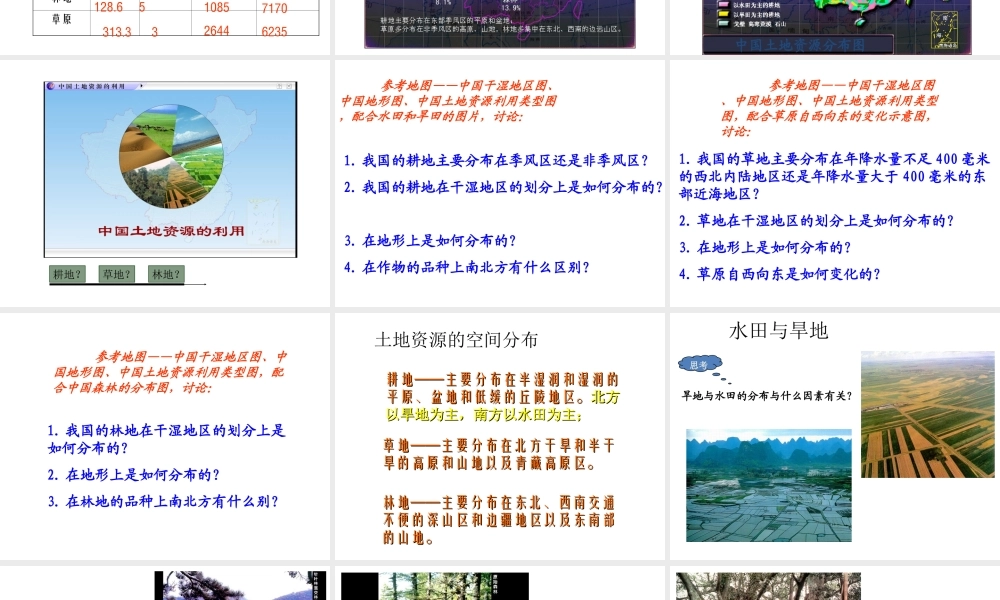The width and height of the screenshot is (1000, 600).
Task: Click the aerial dry farmland photo
Action: [927, 414]
